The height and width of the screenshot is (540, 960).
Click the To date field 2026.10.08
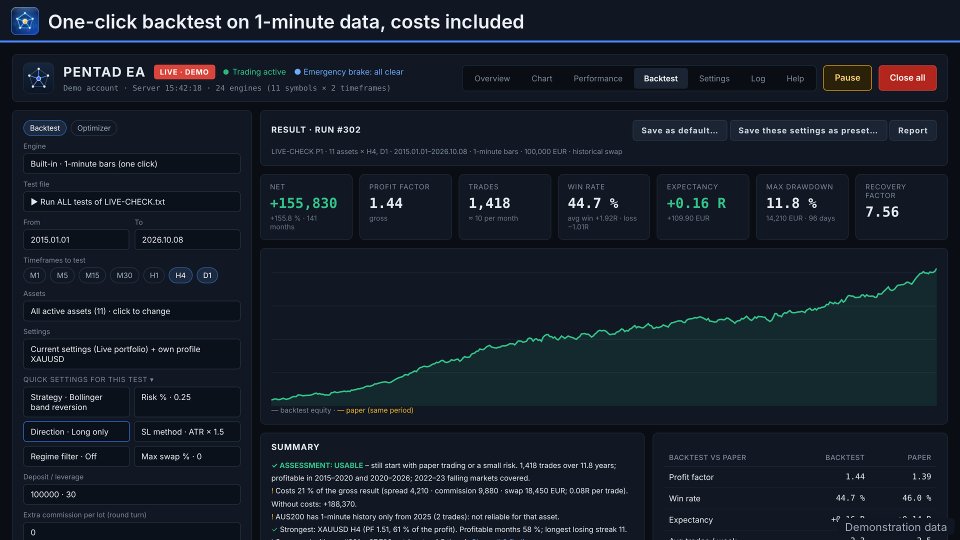click(187, 239)
